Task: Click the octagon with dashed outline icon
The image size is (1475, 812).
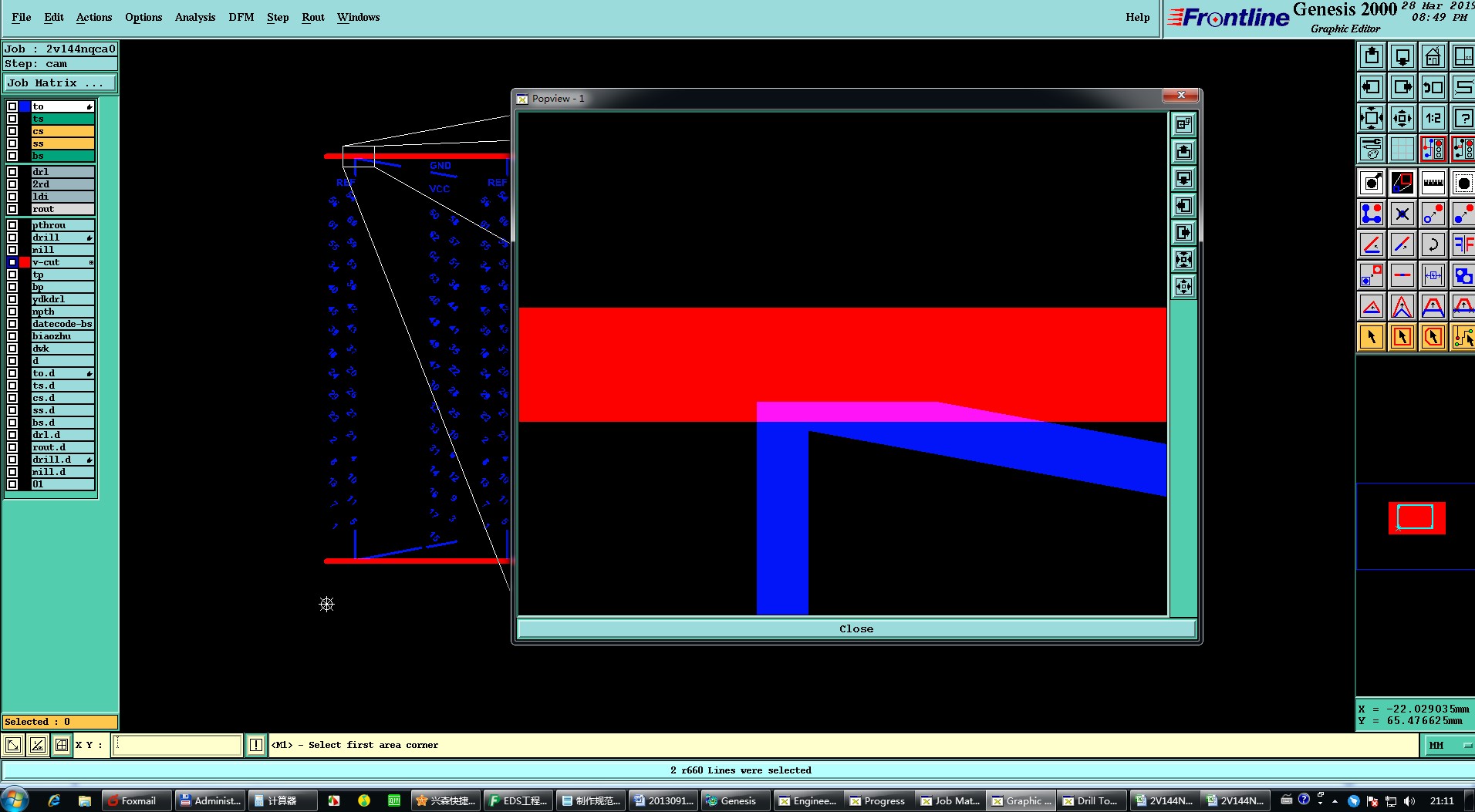Action: coord(1463,183)
